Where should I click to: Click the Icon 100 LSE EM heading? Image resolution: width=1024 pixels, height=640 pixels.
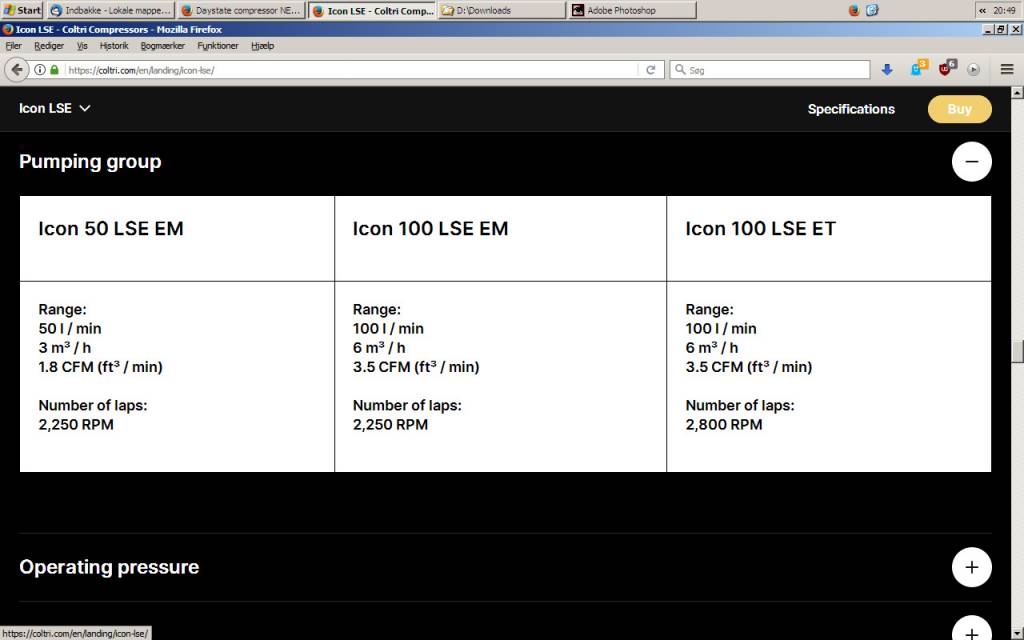click(430, 229)
